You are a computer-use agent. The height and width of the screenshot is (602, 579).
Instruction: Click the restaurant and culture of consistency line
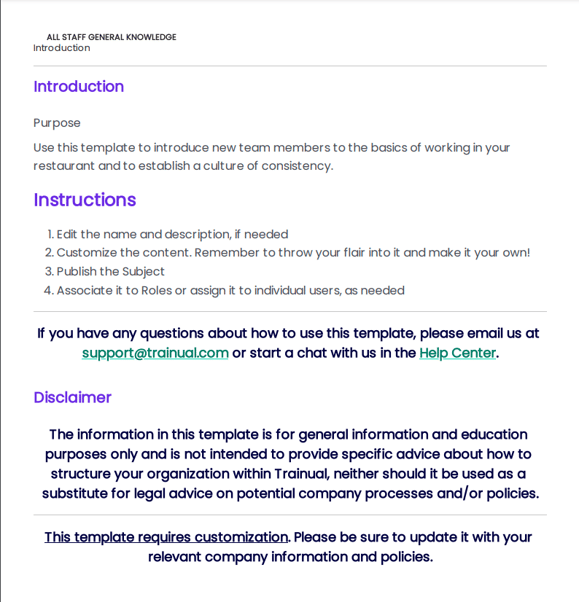pyautogui.click(x=183, y=166)
